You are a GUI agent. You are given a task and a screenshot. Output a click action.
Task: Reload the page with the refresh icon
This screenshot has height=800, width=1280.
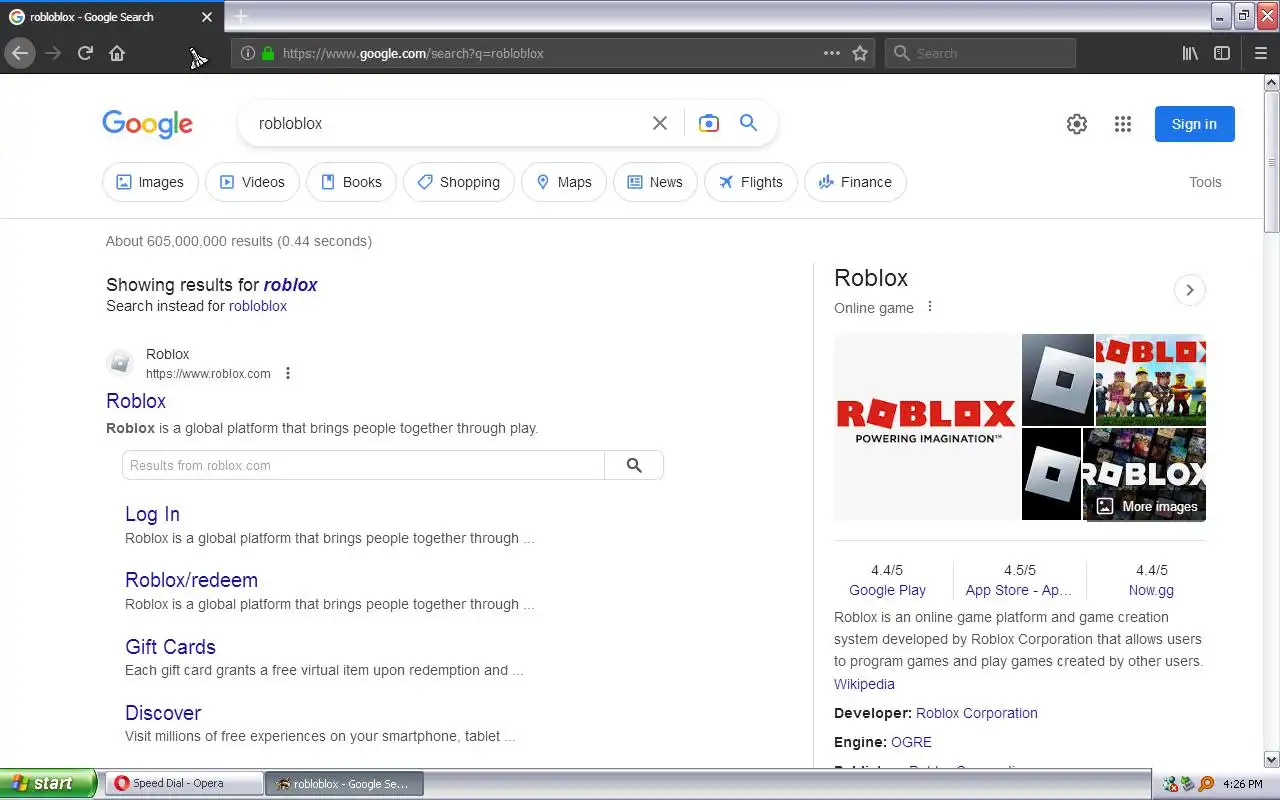click(x=85, y=53)
